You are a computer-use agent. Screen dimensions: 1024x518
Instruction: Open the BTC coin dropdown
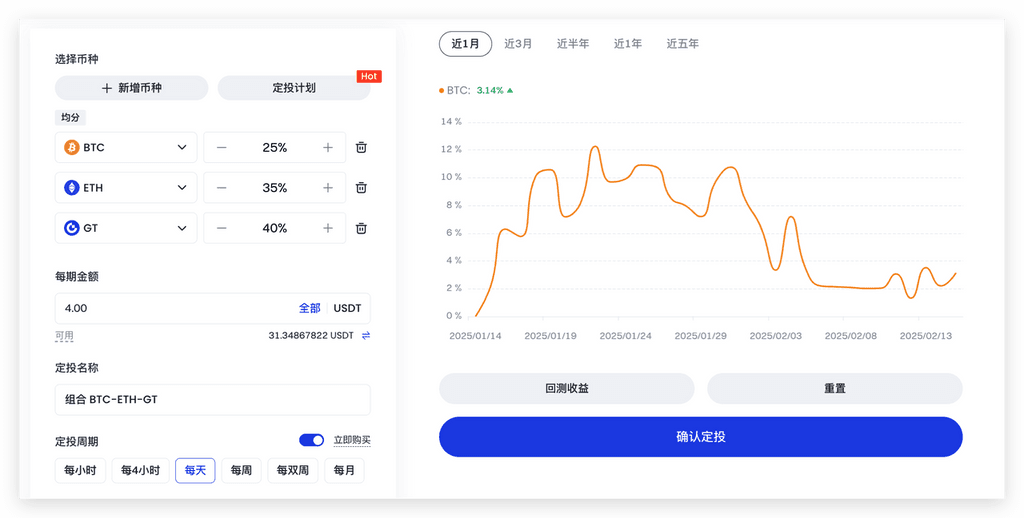click(126, 147)
